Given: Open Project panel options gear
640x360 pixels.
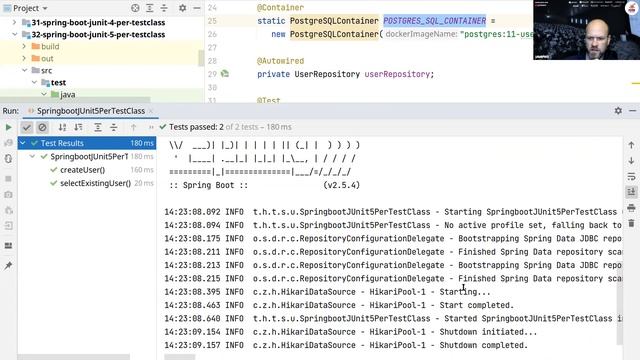Looking at the screenshot, I should [x=182, y=8].
